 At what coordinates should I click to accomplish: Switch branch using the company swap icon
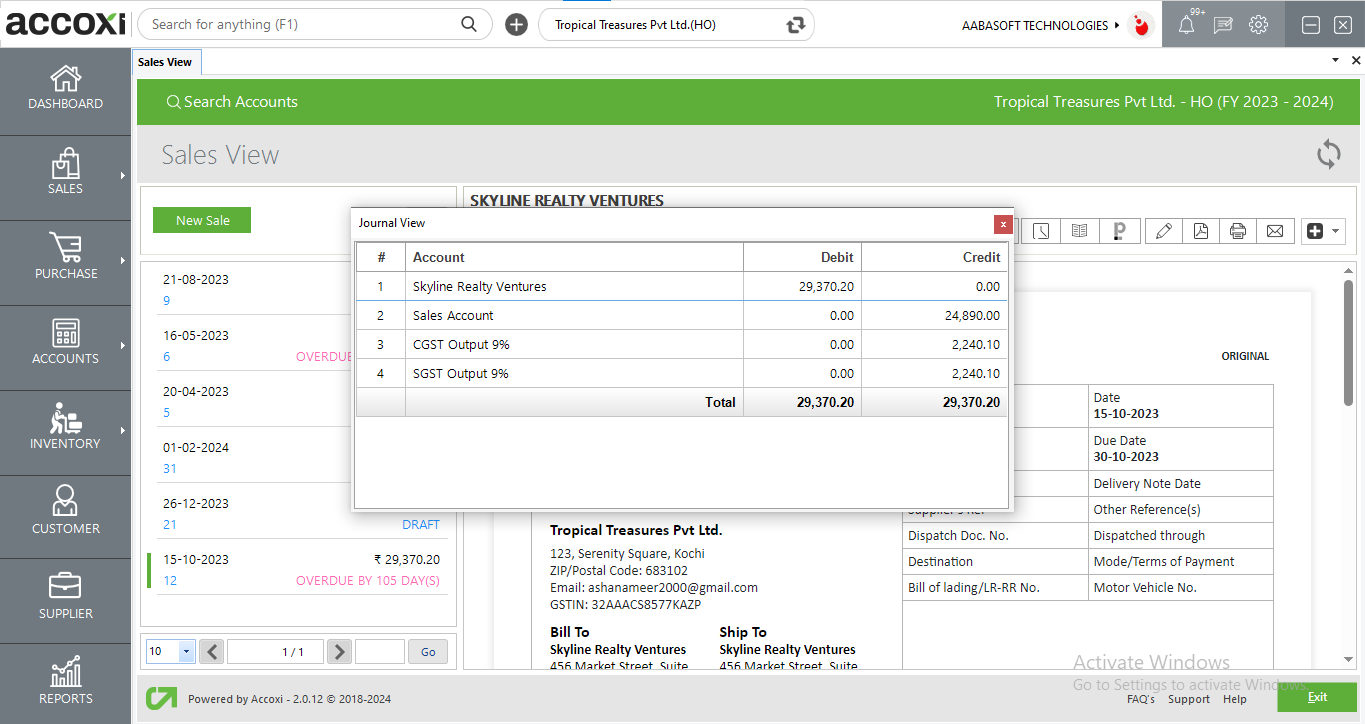pos(796,25)
